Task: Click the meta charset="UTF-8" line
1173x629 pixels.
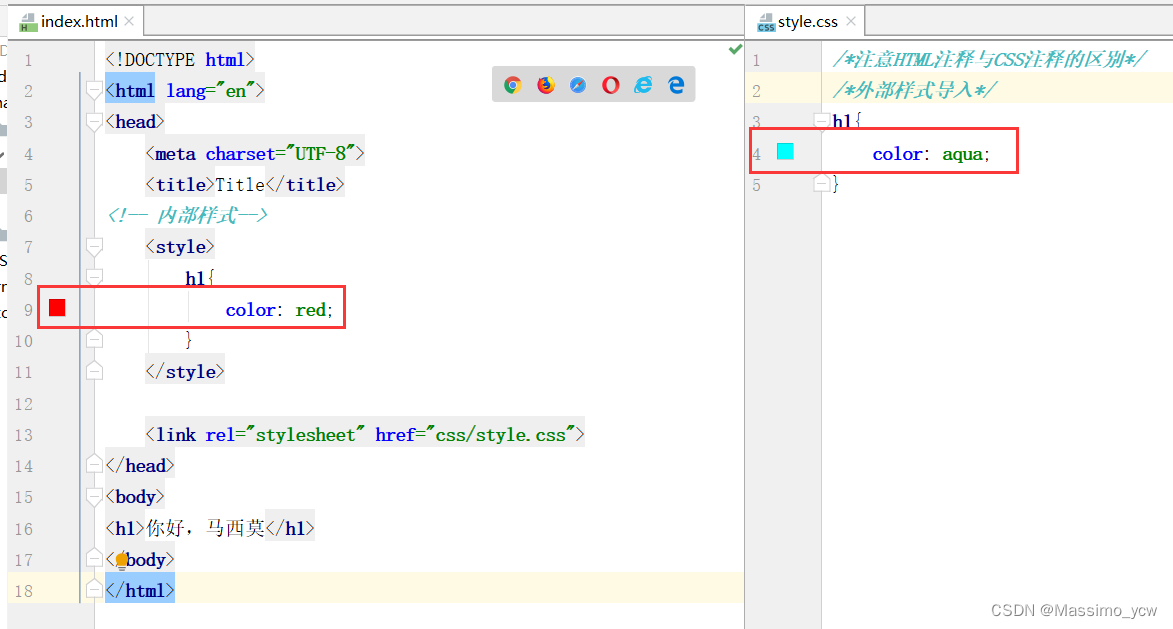Action: pyautogui.click(x=255, y=153)
